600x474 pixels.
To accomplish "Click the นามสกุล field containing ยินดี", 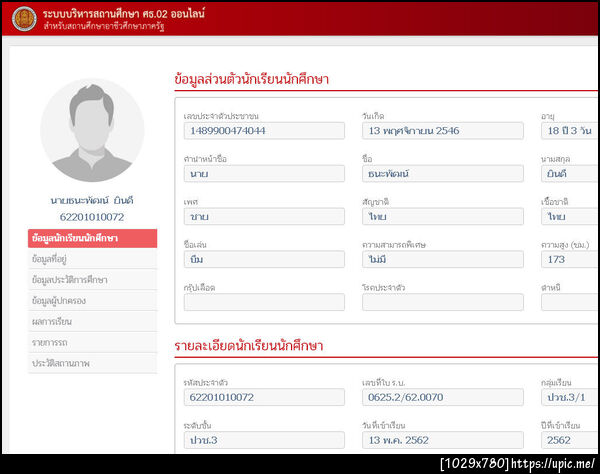I will click(570, 174).
